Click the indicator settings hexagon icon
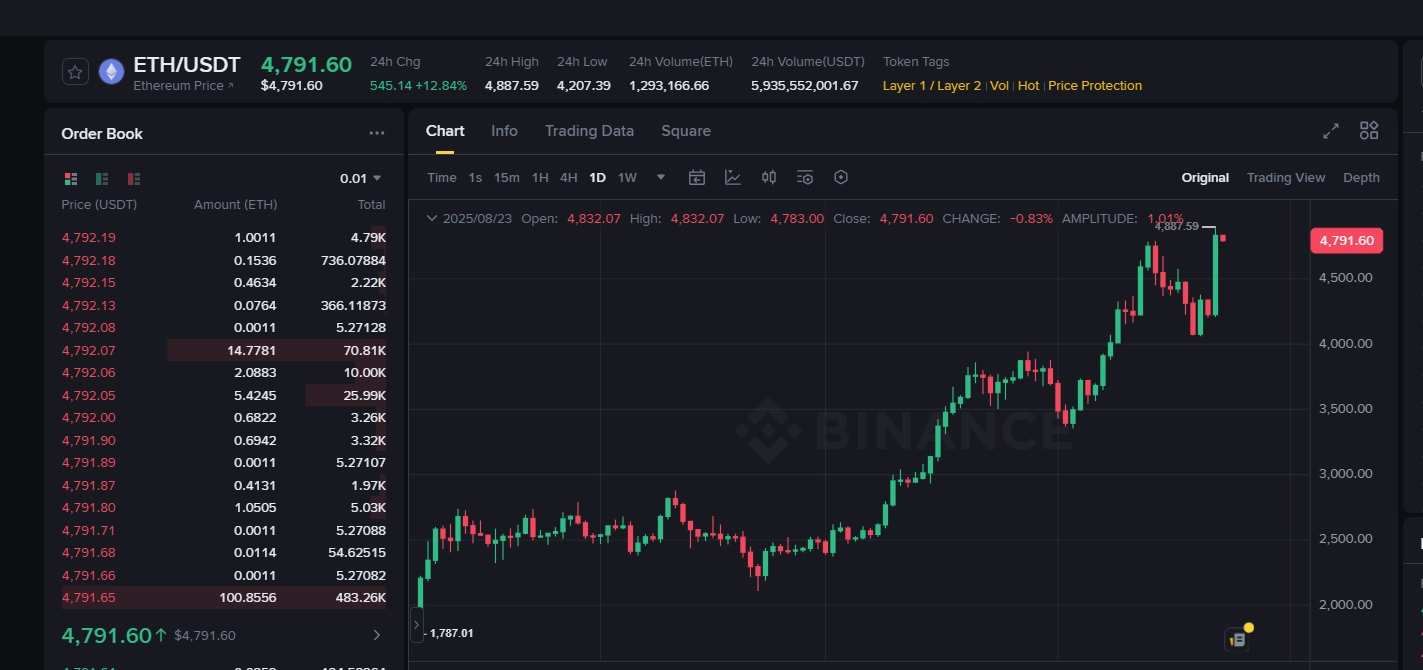This screenshot has height=670, width=1423. pyautogui.click(x=841, y=177)
